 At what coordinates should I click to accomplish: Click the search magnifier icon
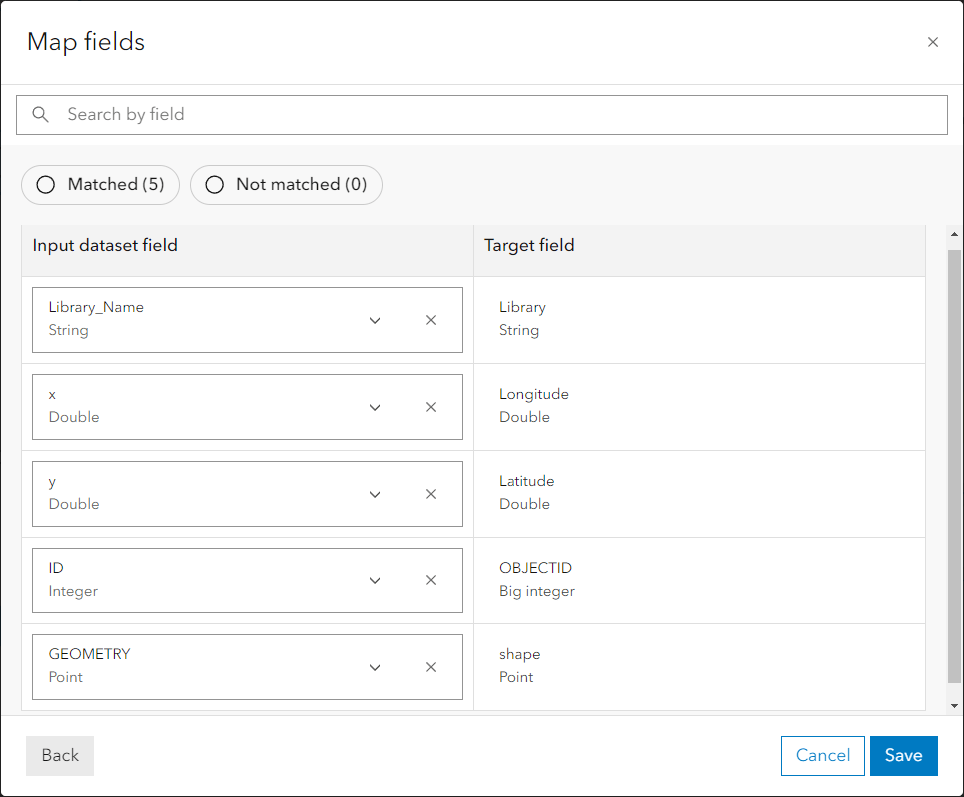tap(40, 114)
